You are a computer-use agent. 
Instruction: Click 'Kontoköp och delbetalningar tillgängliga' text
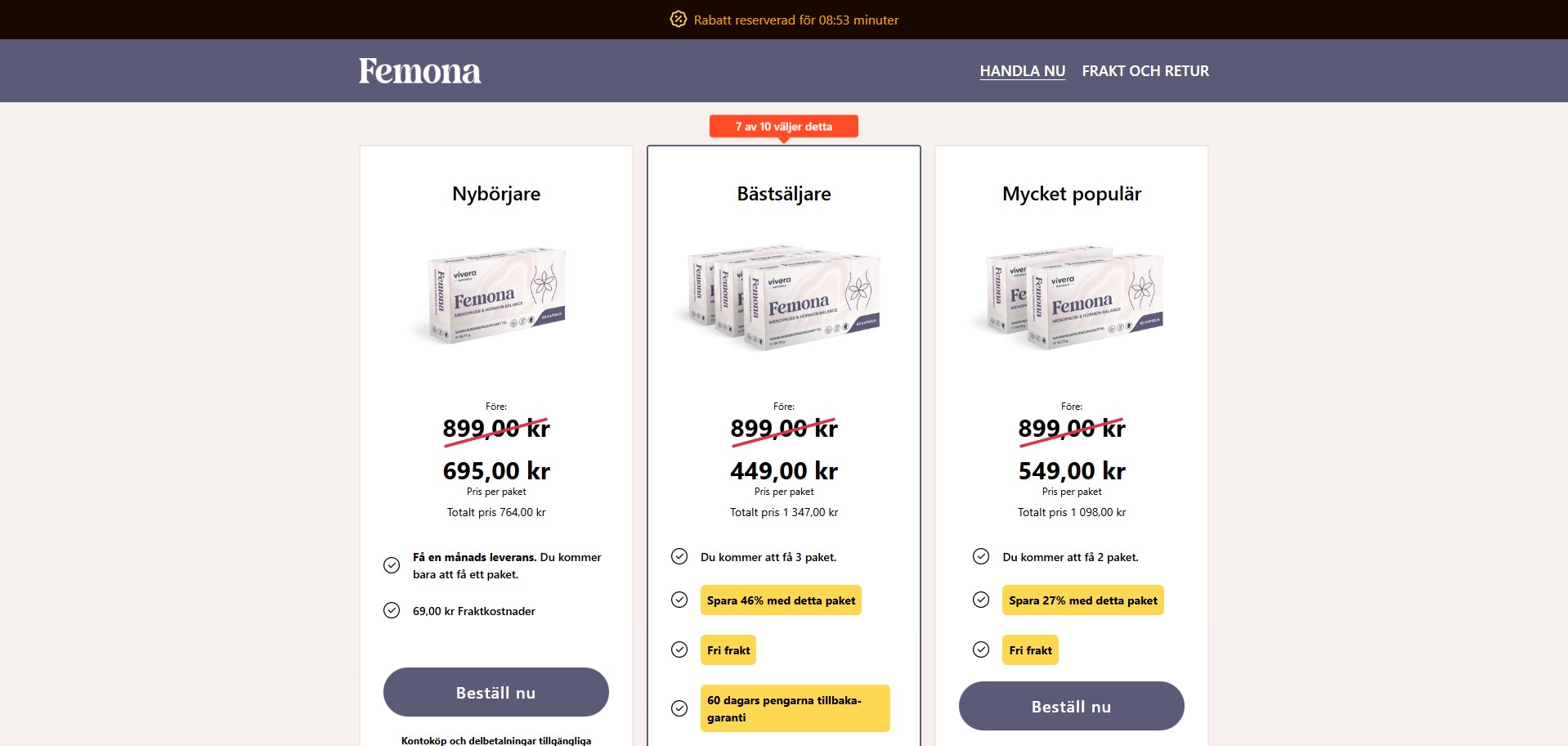496,740
